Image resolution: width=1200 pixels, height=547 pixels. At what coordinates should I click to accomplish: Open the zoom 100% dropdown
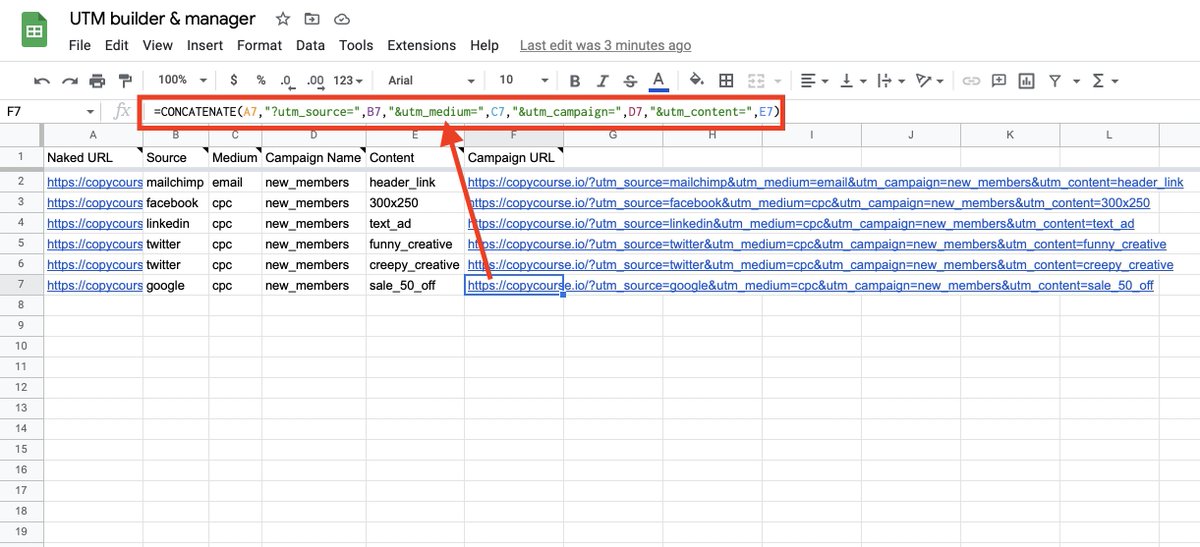pos(182,80)
